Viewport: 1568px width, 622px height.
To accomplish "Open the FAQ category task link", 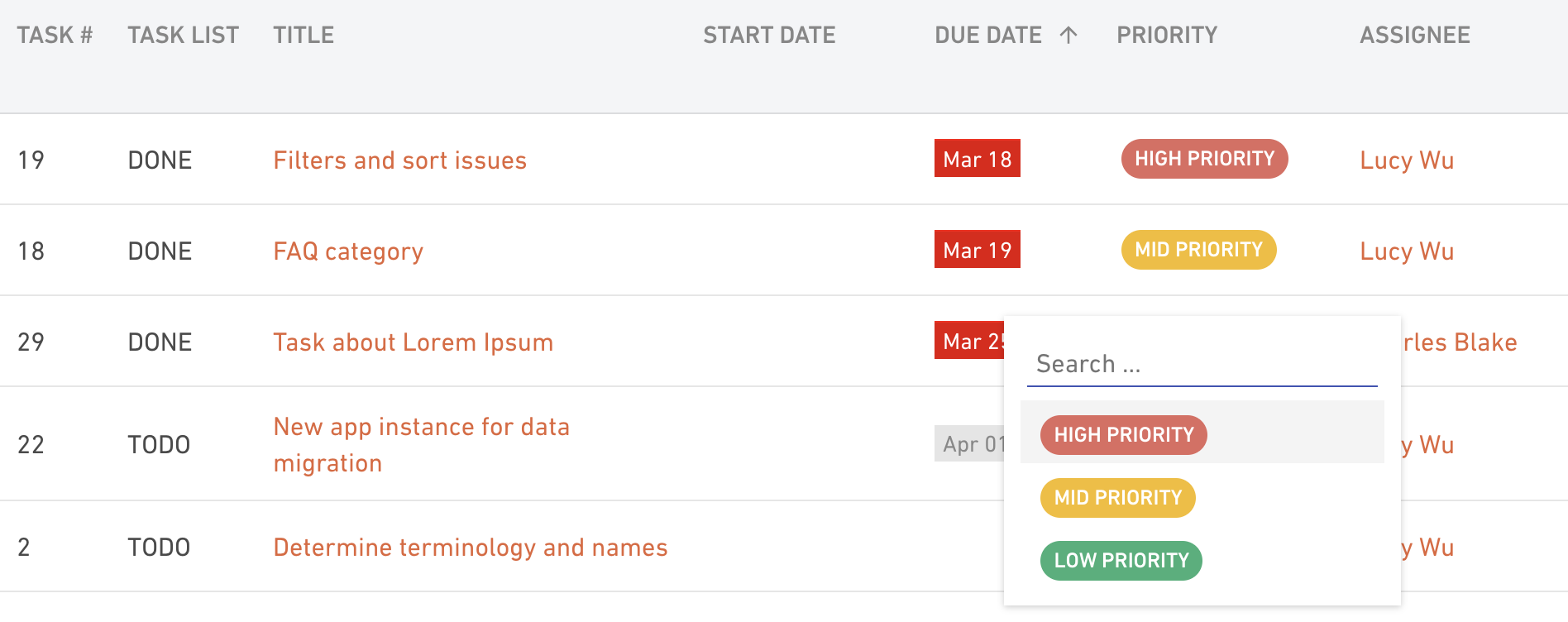I will point(348,251).
